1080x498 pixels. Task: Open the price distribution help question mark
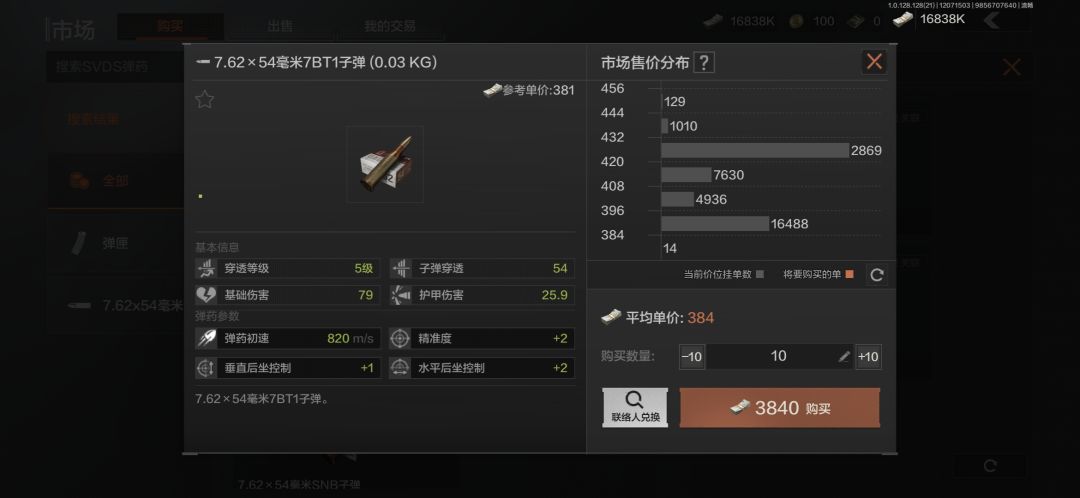pos(703,63)
